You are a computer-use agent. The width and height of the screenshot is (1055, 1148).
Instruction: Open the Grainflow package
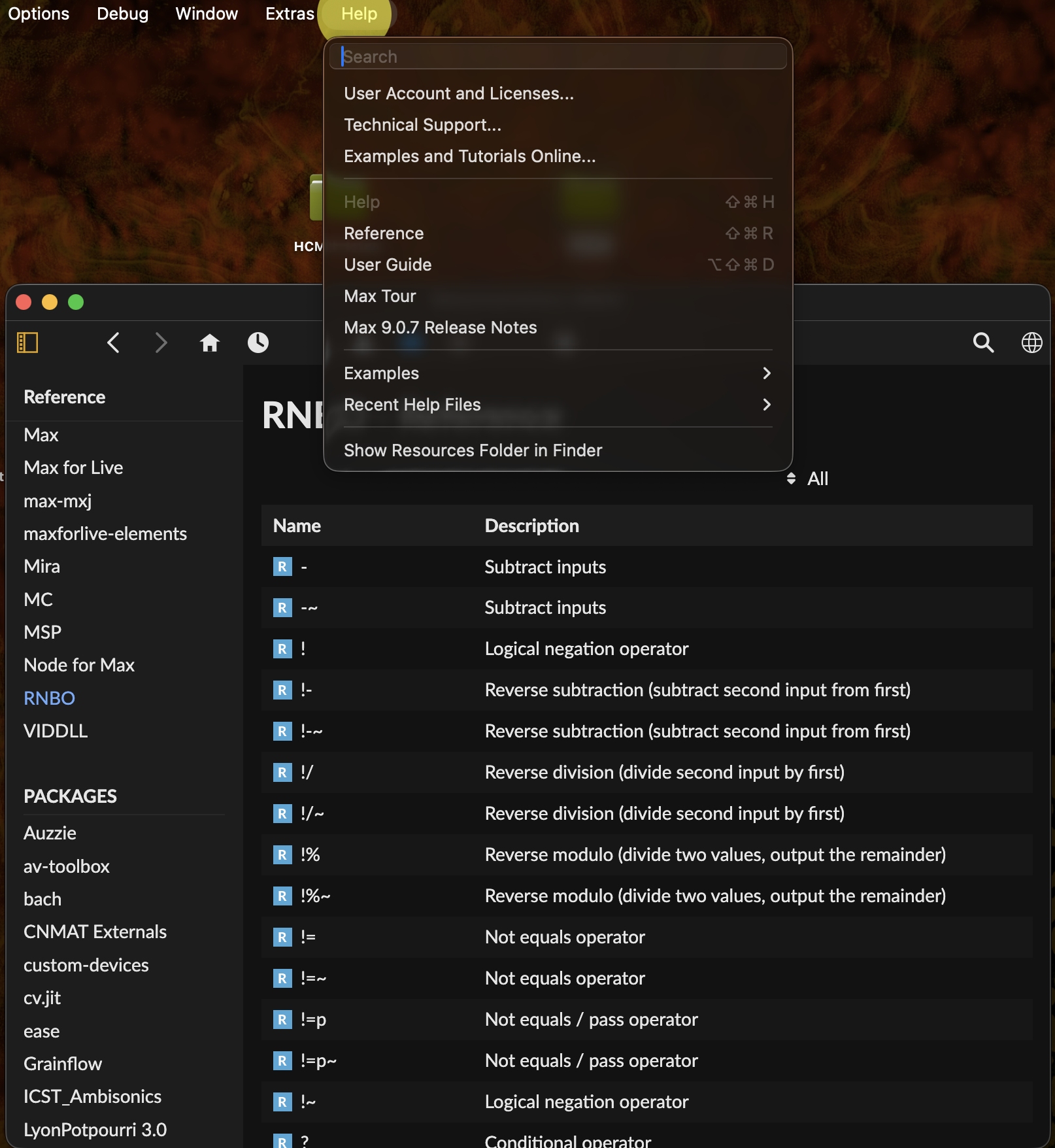point(63,1064)
